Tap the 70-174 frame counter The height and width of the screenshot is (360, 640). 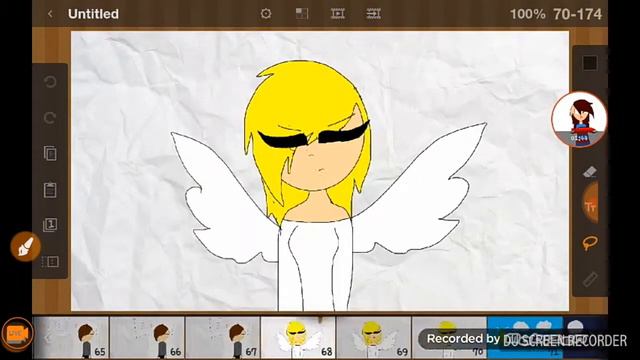[x=578, y=14]
